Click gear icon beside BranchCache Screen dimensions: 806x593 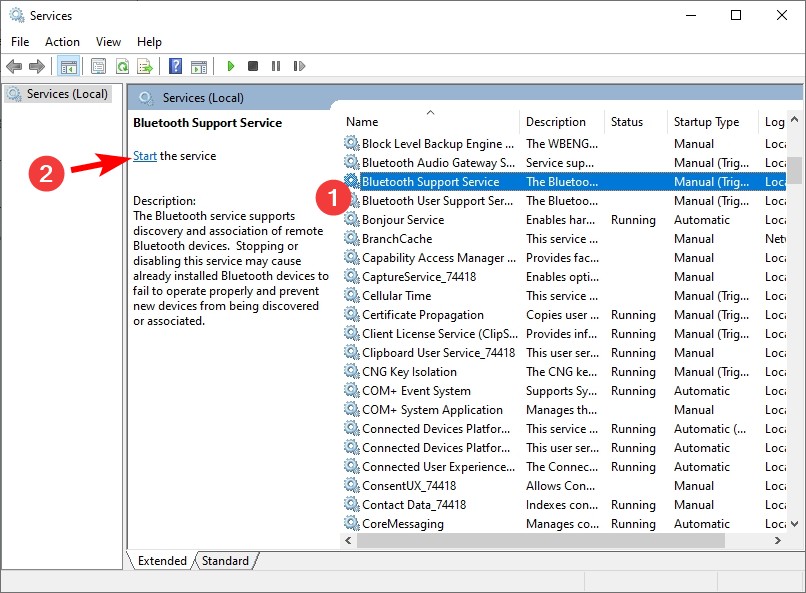[x=352, y=238]
